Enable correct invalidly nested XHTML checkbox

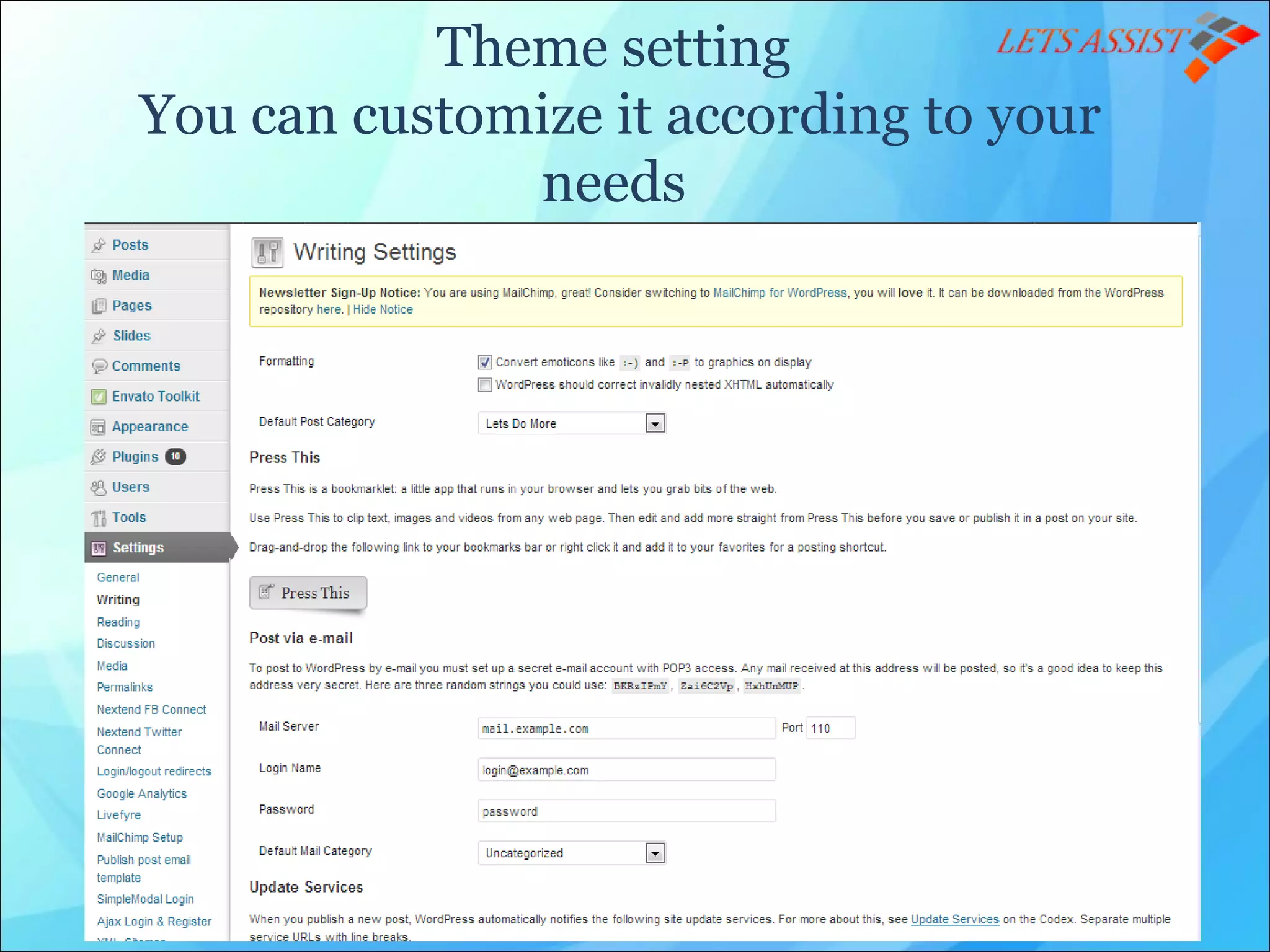tap(485, 385)
